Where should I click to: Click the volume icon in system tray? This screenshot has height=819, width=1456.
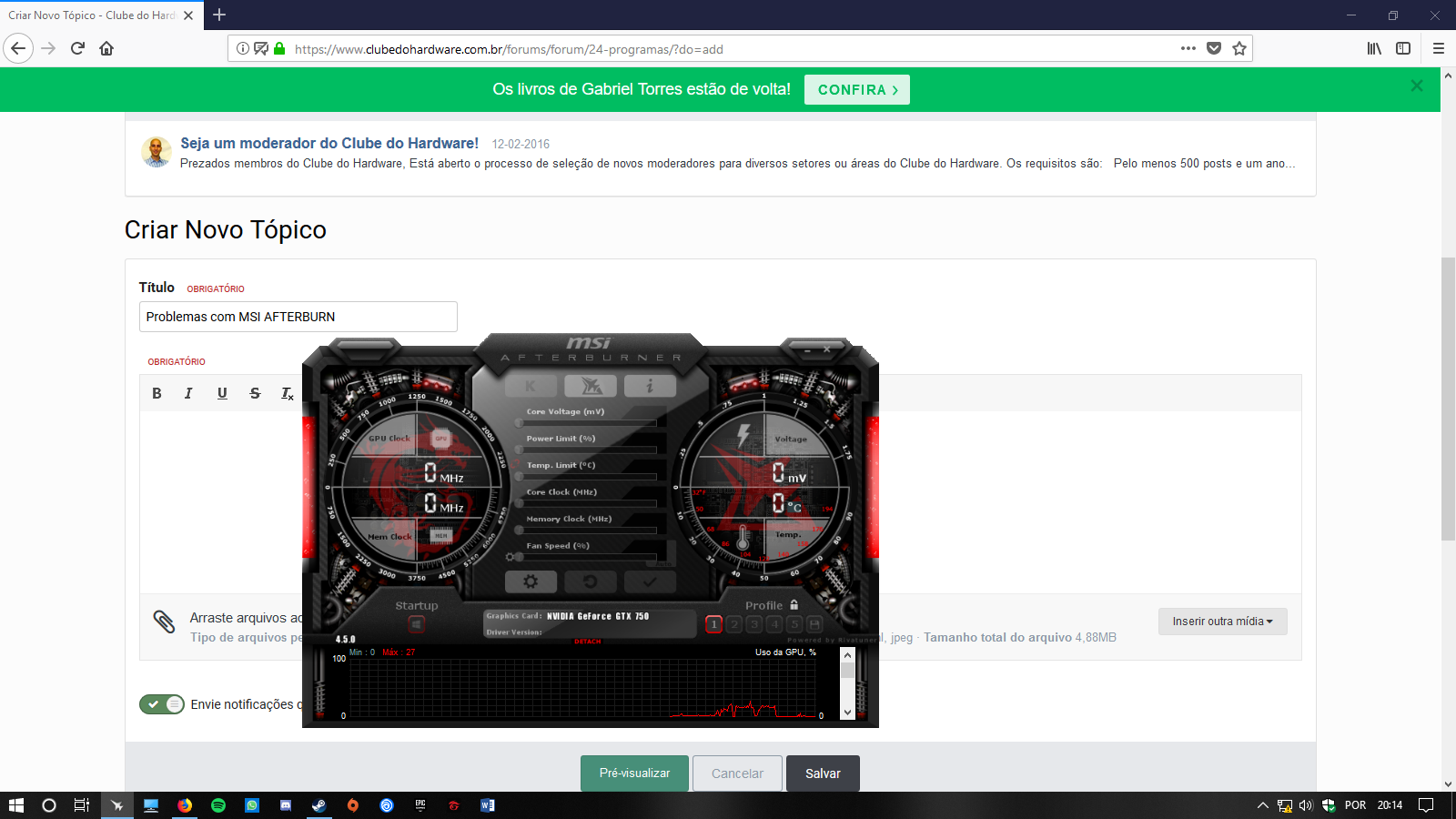[x=1306, y=805]
